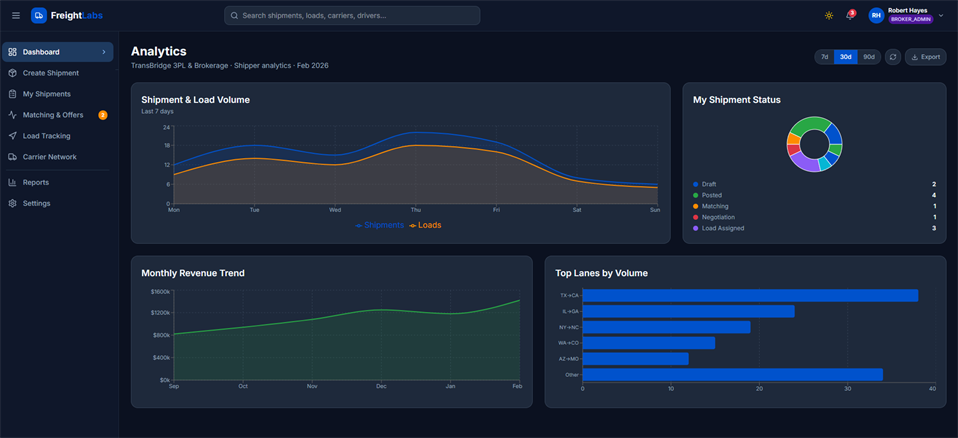Click the Other lane bar

[733, 374]
